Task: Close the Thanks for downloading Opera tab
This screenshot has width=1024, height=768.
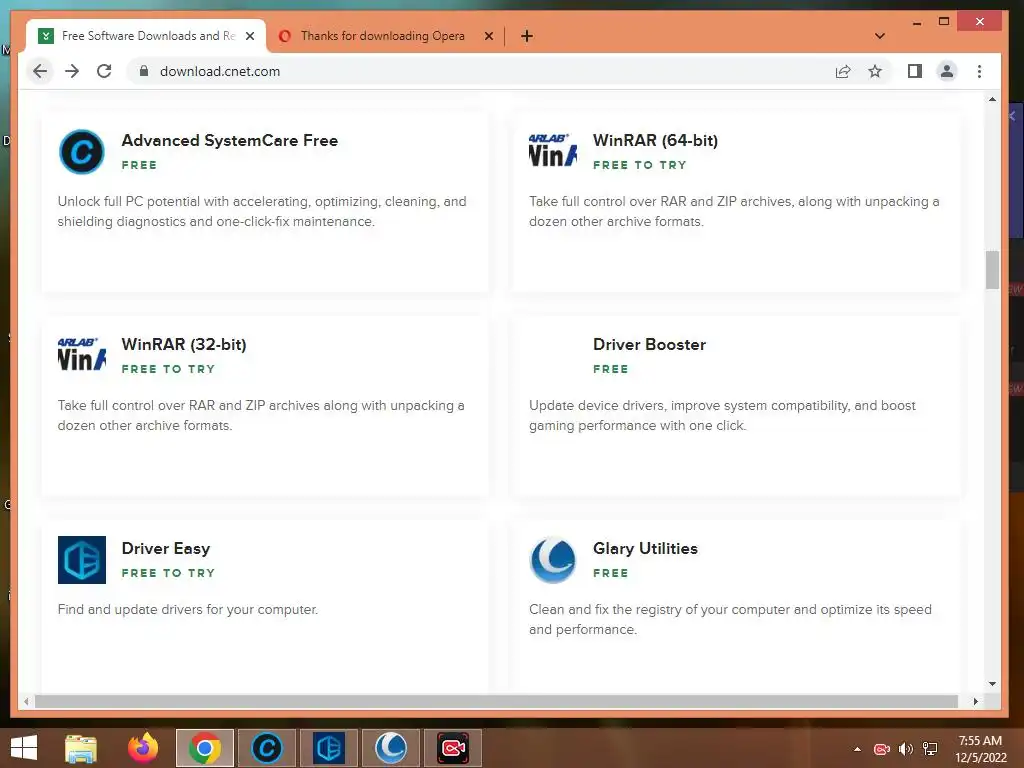Action: (x=488, y=36)
